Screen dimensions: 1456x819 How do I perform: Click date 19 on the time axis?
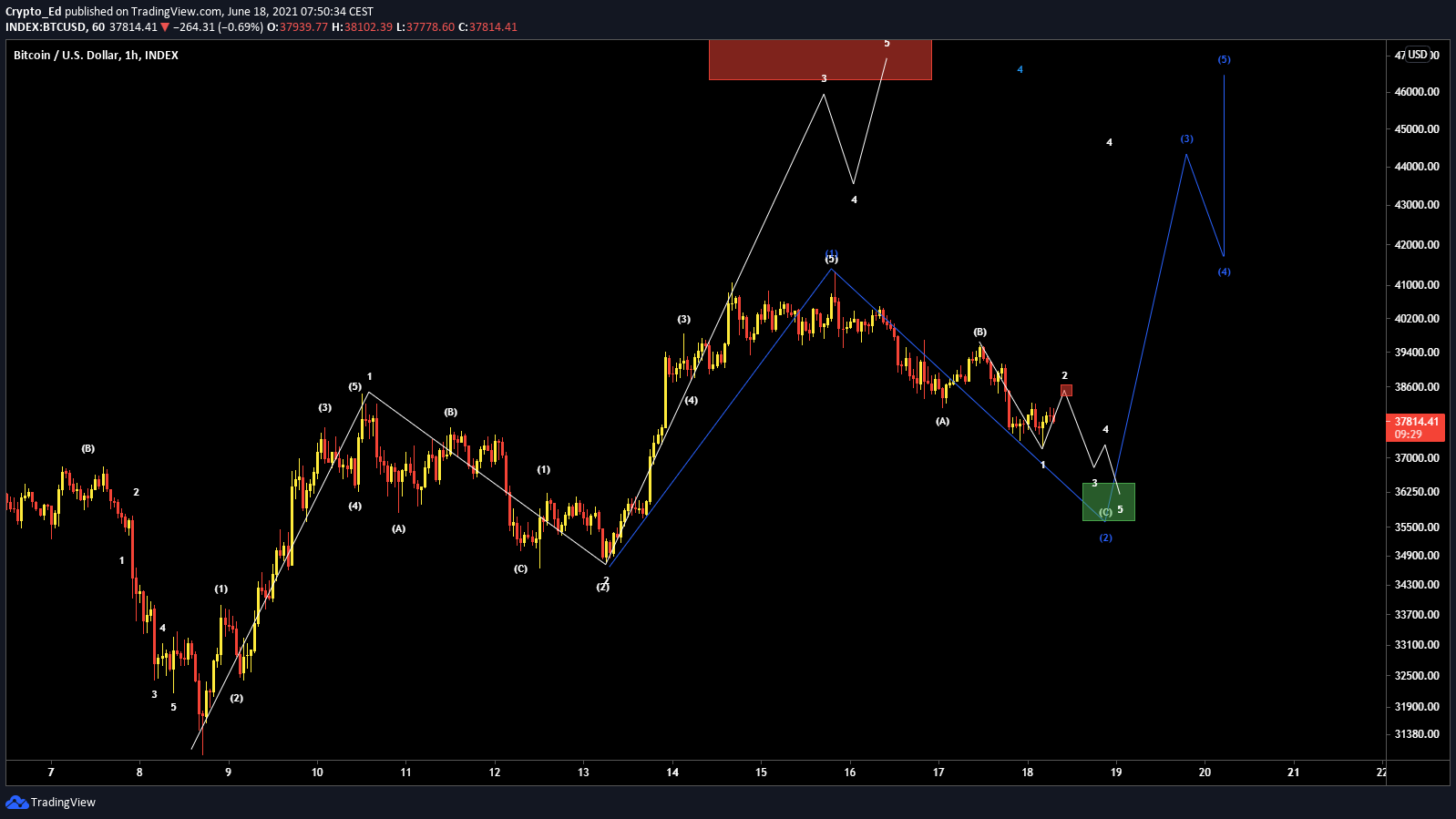(1116, 773)
